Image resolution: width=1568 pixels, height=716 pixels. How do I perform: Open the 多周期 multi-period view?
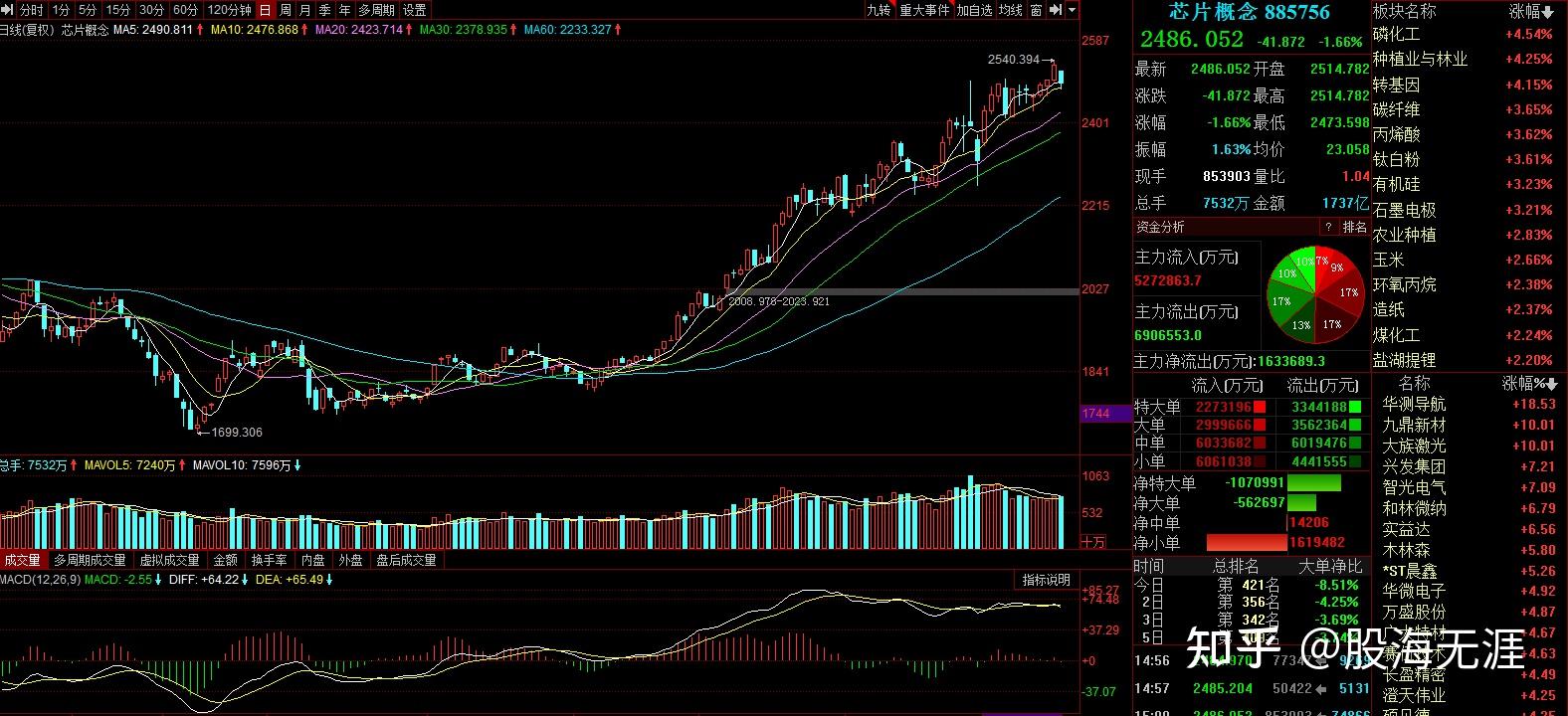[377, 10]
